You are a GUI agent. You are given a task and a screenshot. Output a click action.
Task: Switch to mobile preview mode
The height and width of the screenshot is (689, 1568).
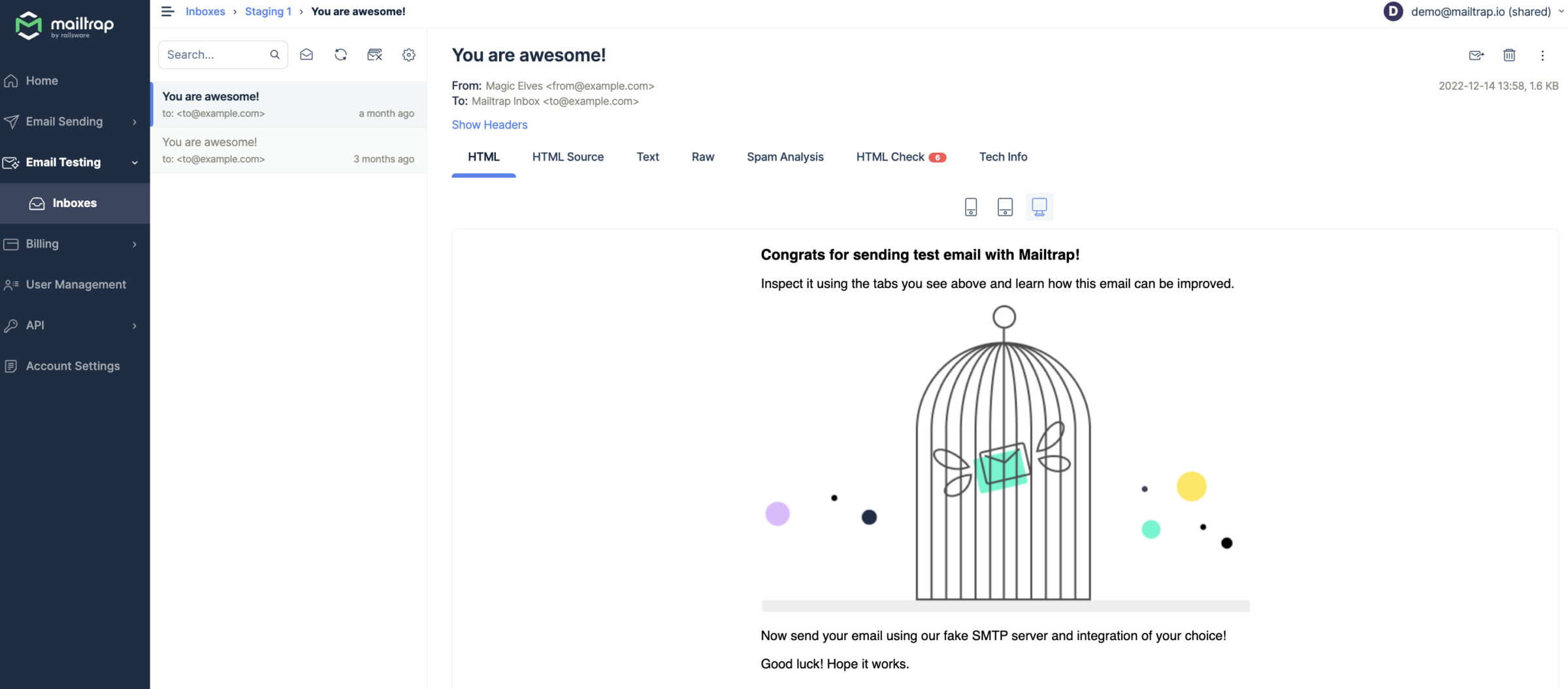coord(971,207)
